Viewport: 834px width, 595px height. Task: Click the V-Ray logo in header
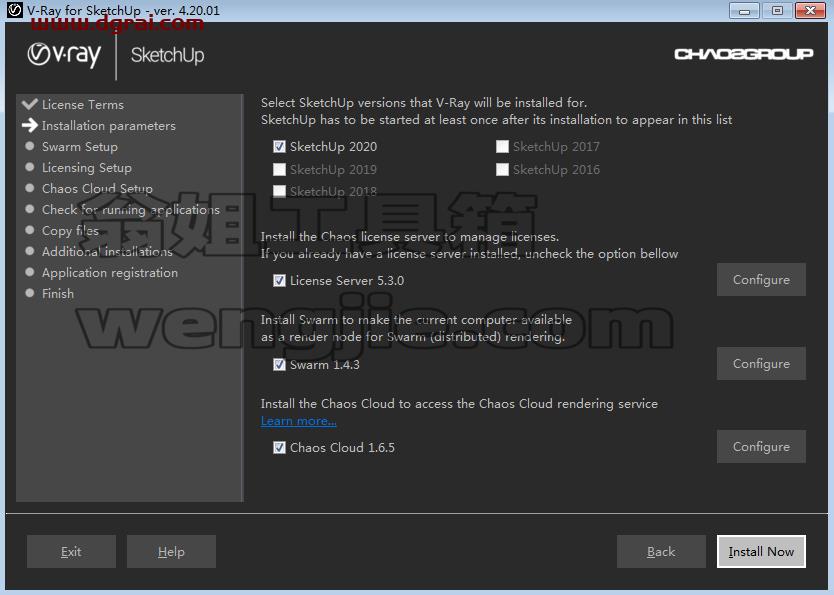pos(64,55)
